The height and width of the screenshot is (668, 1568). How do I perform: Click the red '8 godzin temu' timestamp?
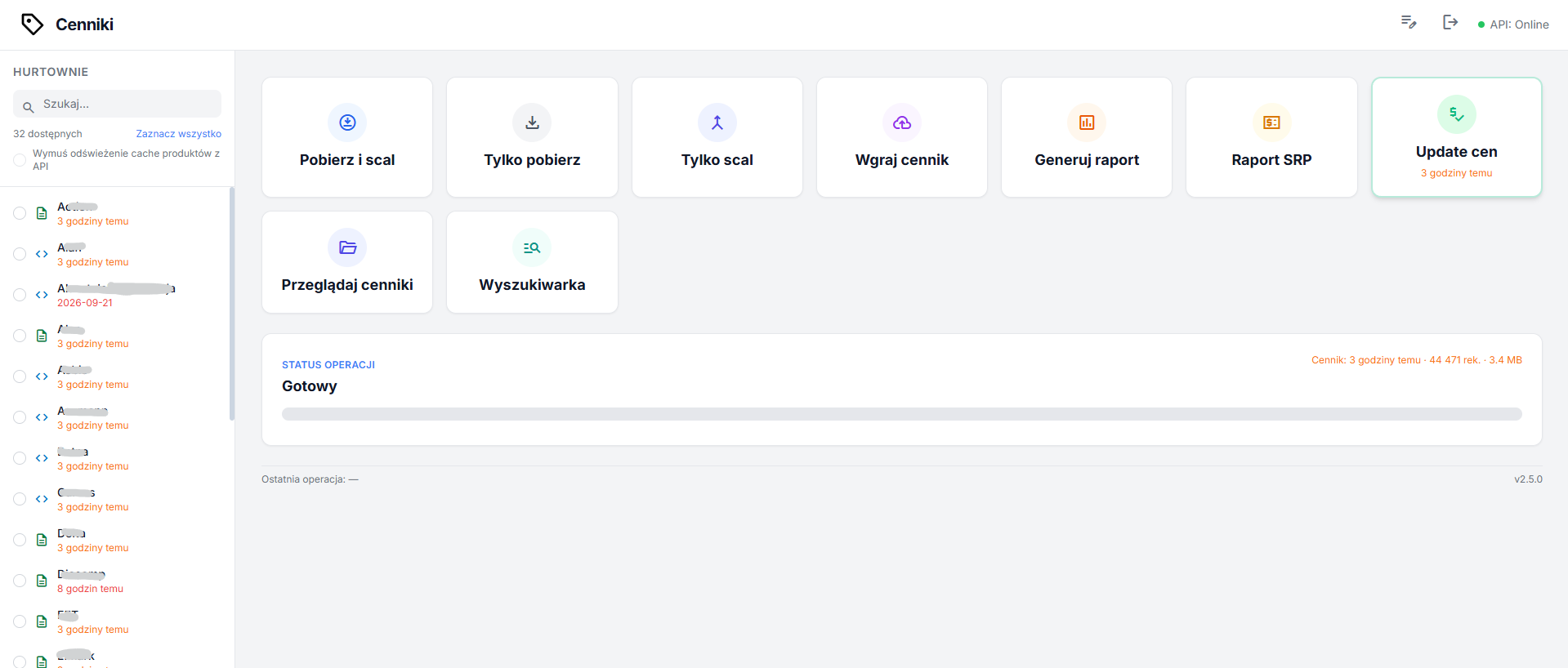[x=90, y=589]
